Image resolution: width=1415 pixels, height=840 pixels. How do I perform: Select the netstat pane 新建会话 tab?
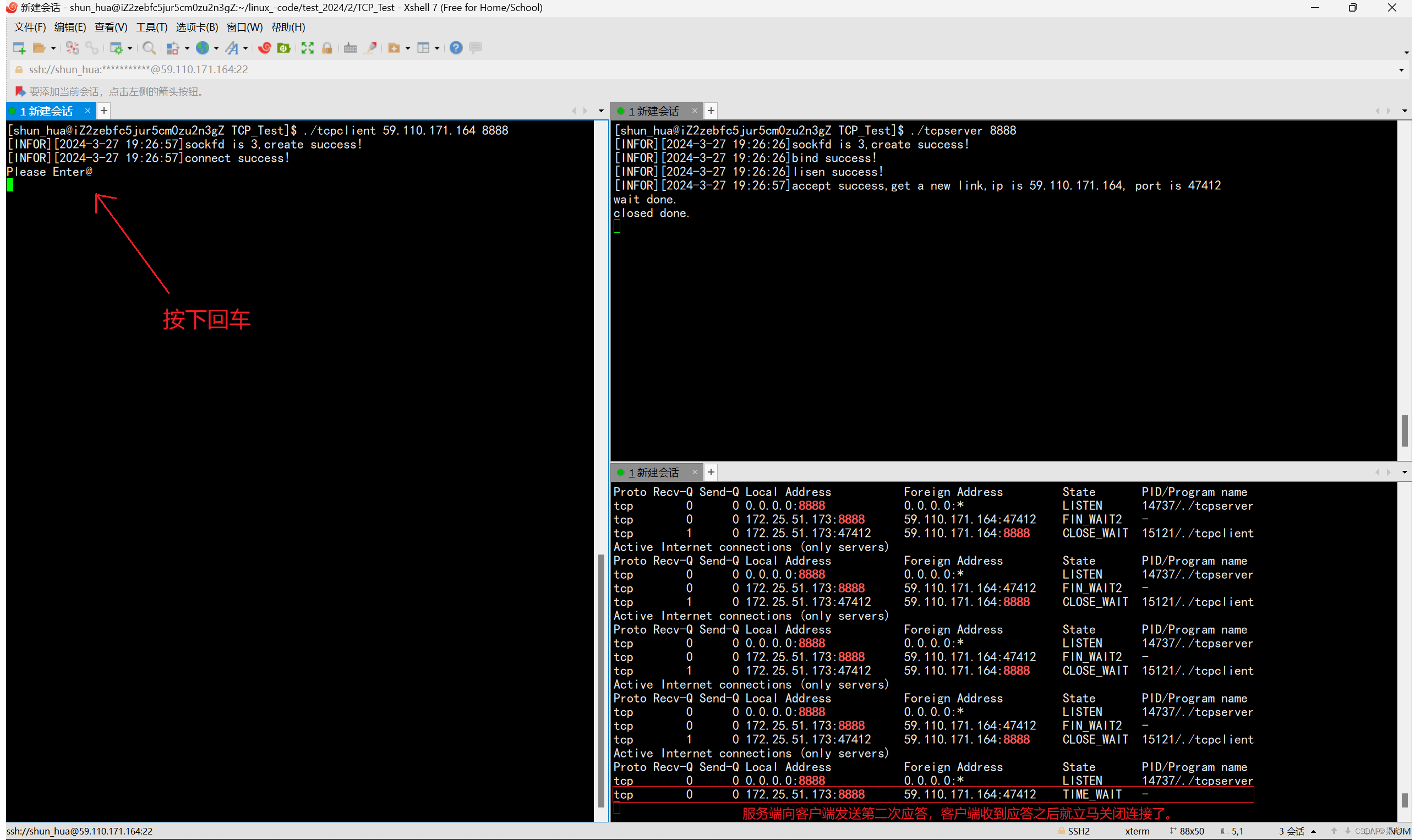[x=653, y=472]
